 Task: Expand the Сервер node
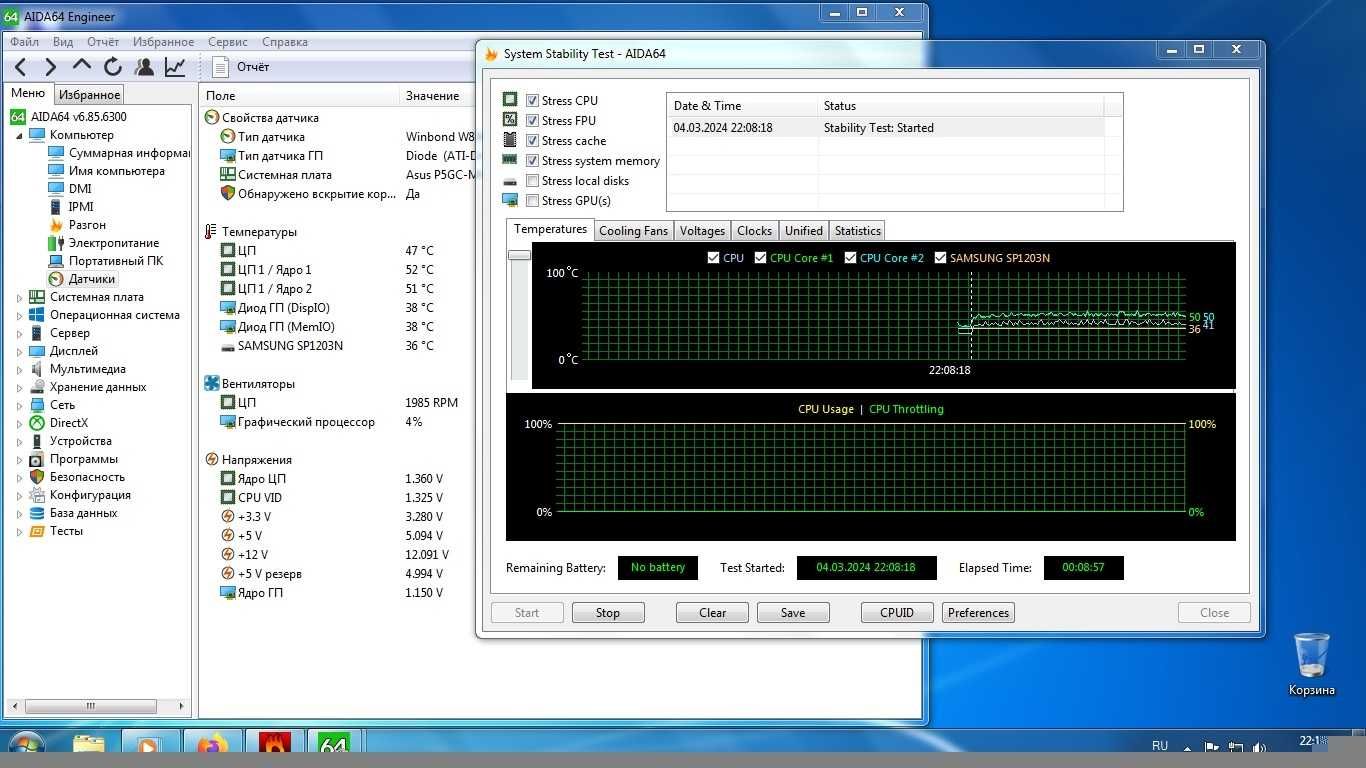(19, 333)
